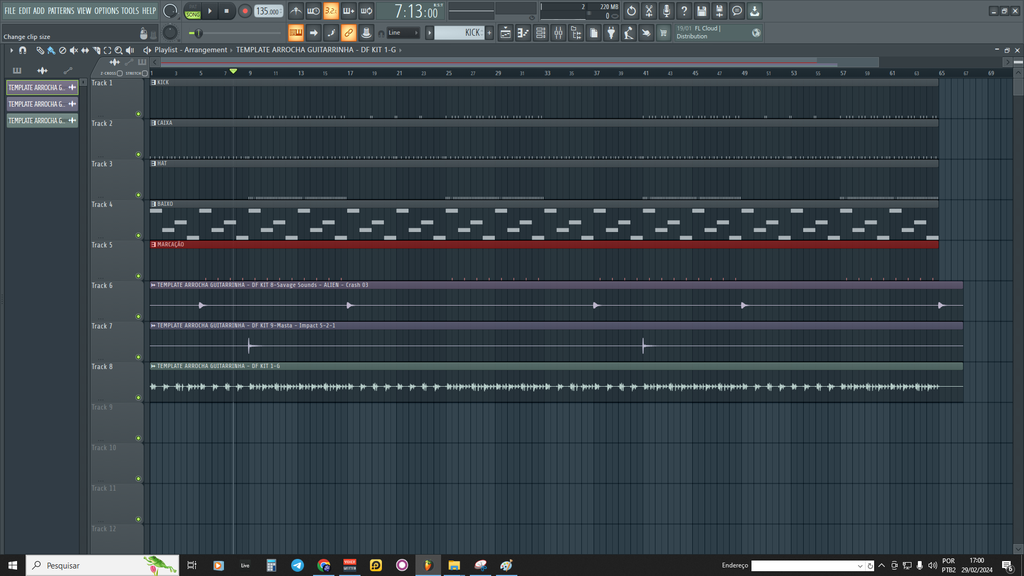Toggle the 3-2-1 countdown before recording
The height and width of the screenshot is (576, 1024).
pos(331,11)
